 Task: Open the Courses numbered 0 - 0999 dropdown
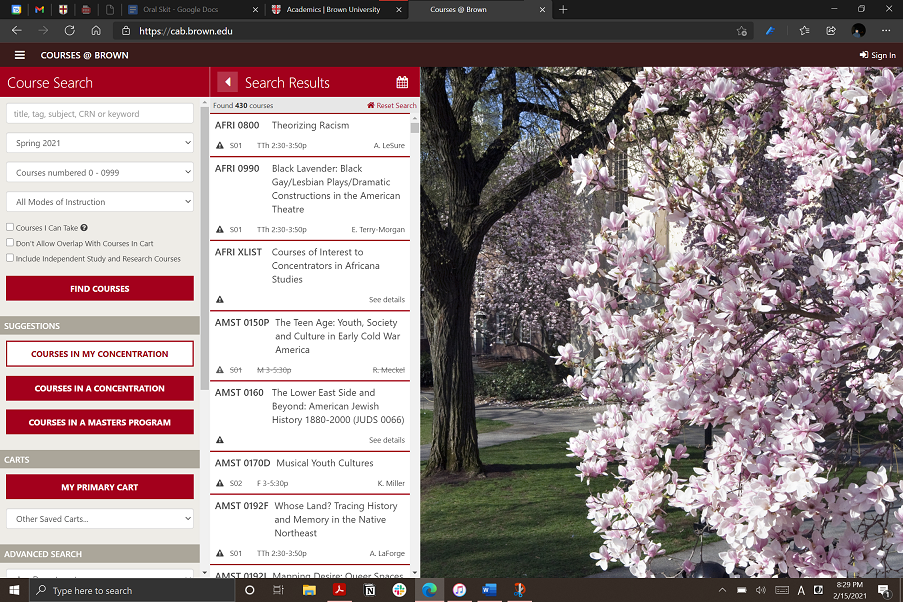100,173
